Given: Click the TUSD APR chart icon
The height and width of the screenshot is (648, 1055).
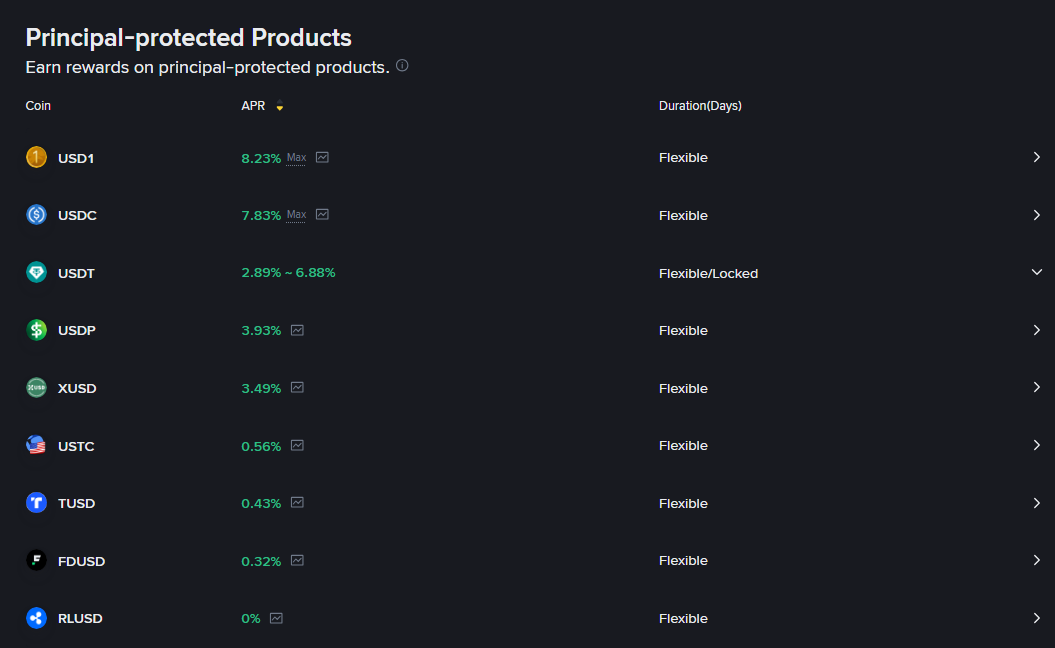Looking at the screenshot, I should [x=297, y=503].
